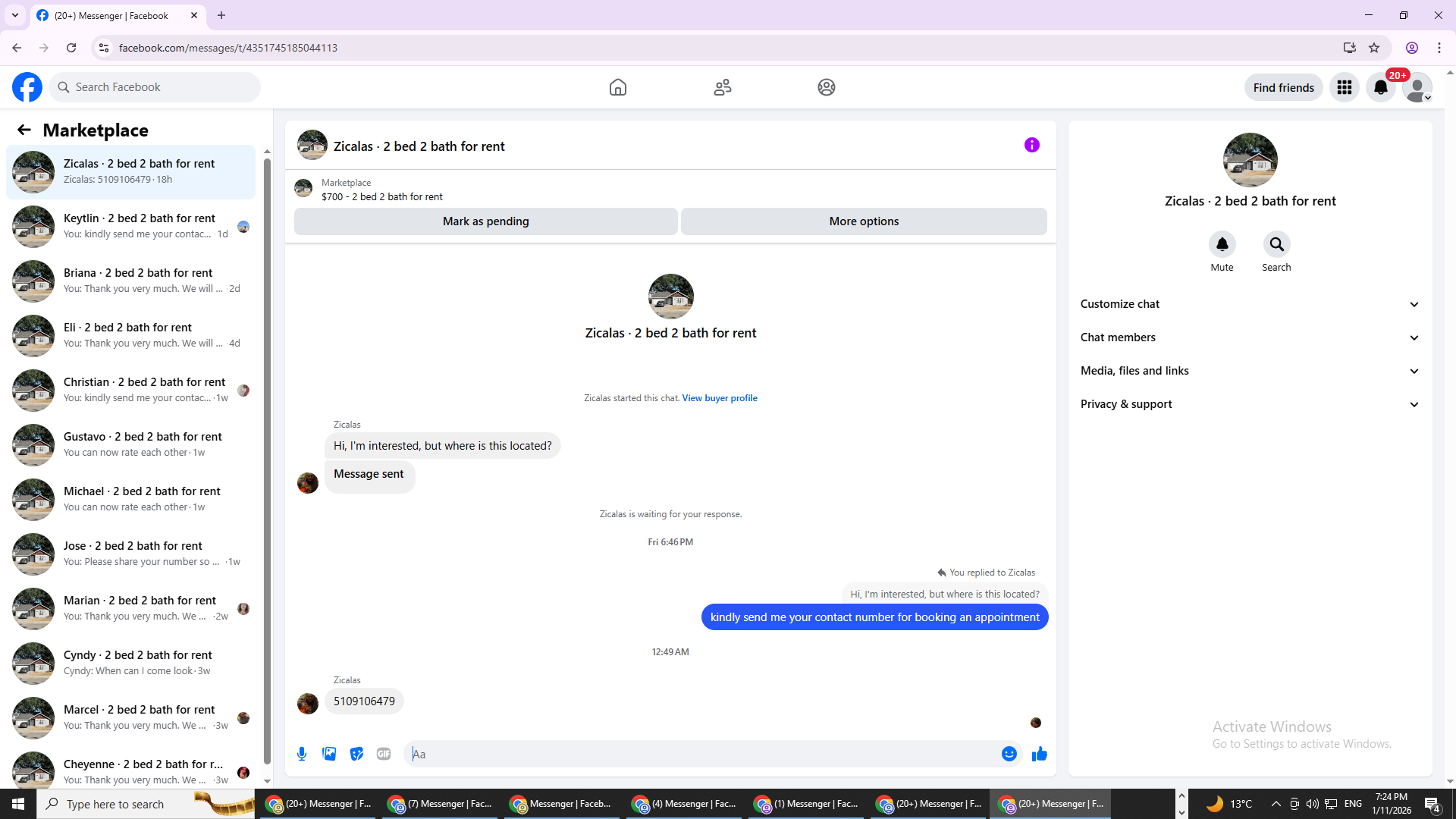
Task: Install app icon in the address bar
Action: (1350, 48)
